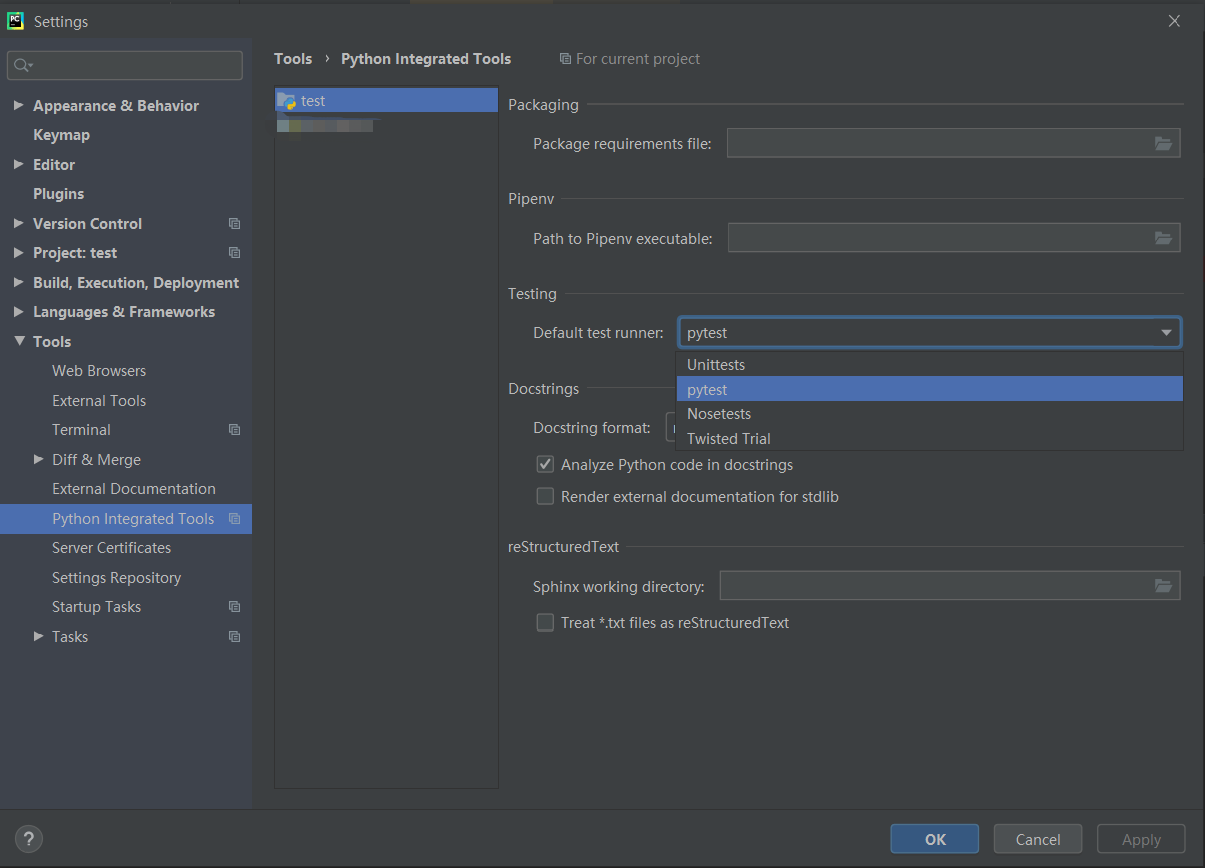
Task: Click the folder icon for Package requirements file
Action: 1163,143
